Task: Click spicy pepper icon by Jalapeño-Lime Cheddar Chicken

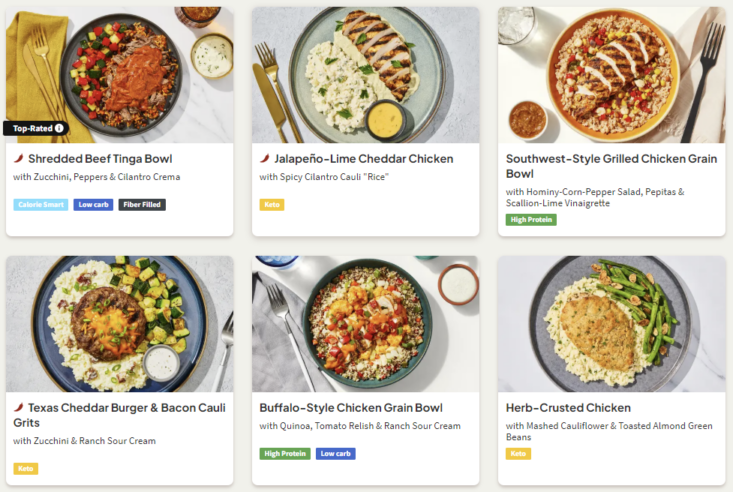Action: pyautogui.click(x=265, y=159)
